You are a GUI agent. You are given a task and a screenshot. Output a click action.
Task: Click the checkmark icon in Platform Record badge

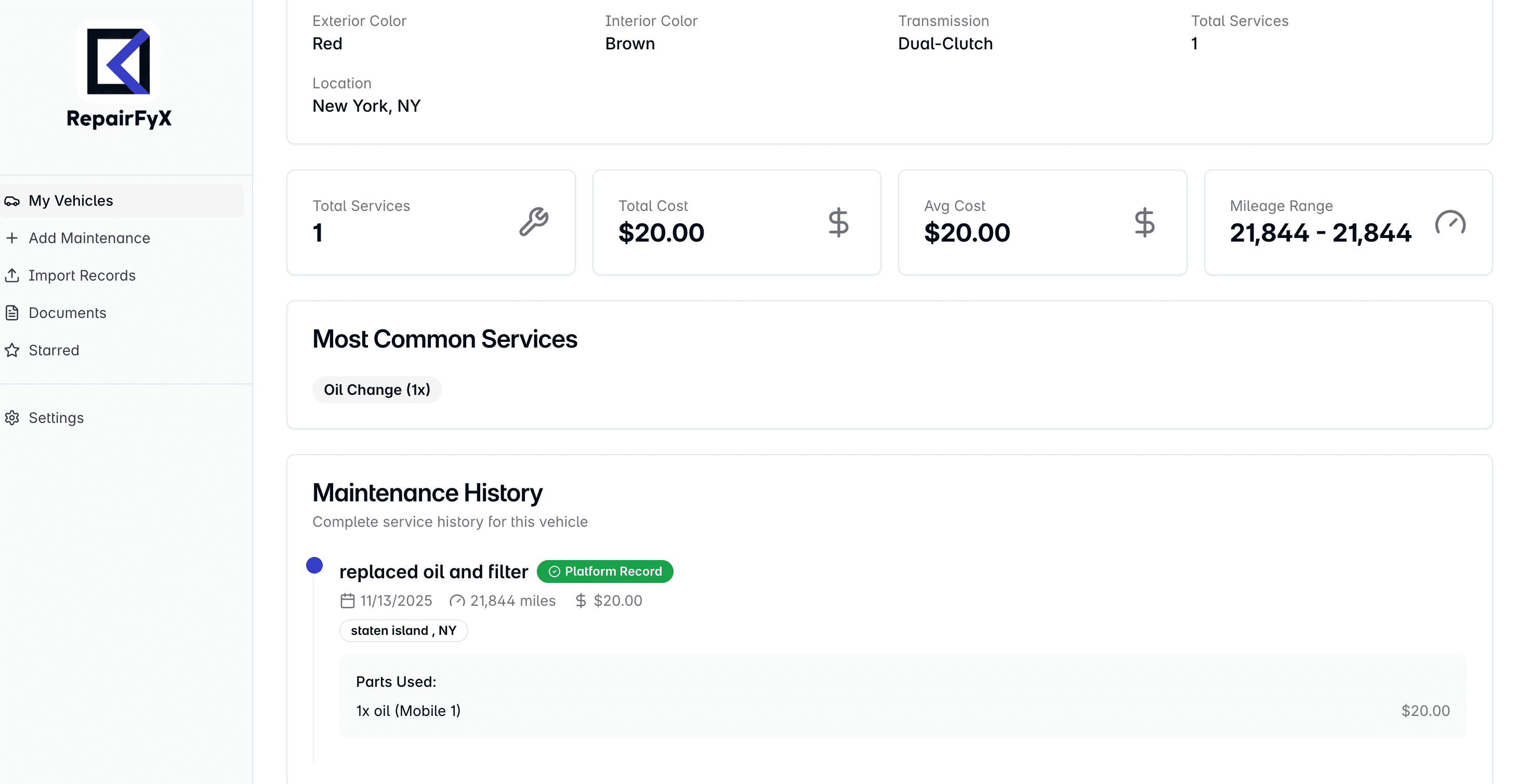tap(555, 572)
